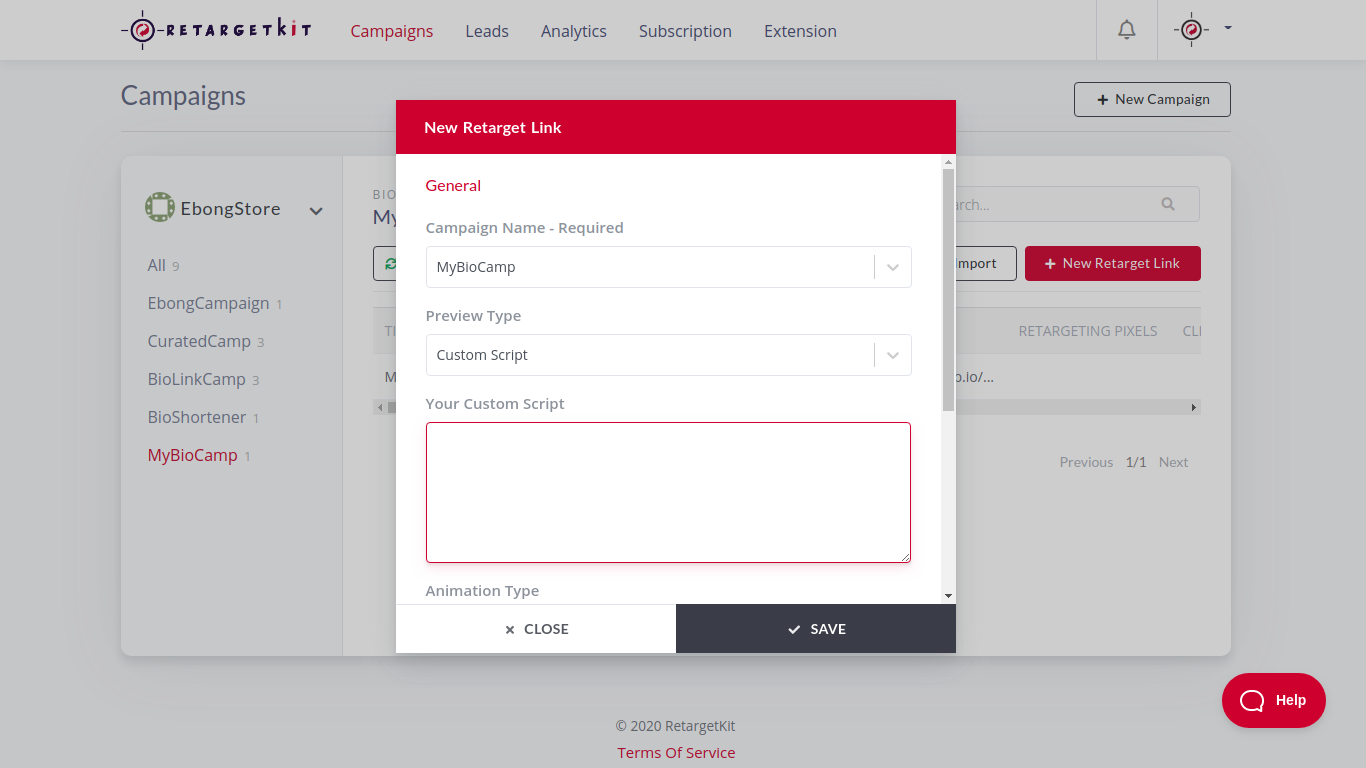Screen dimensions: 1366x768
Task: Click the modal scrollbar up arrow
Action: click(x=948, y=161)
